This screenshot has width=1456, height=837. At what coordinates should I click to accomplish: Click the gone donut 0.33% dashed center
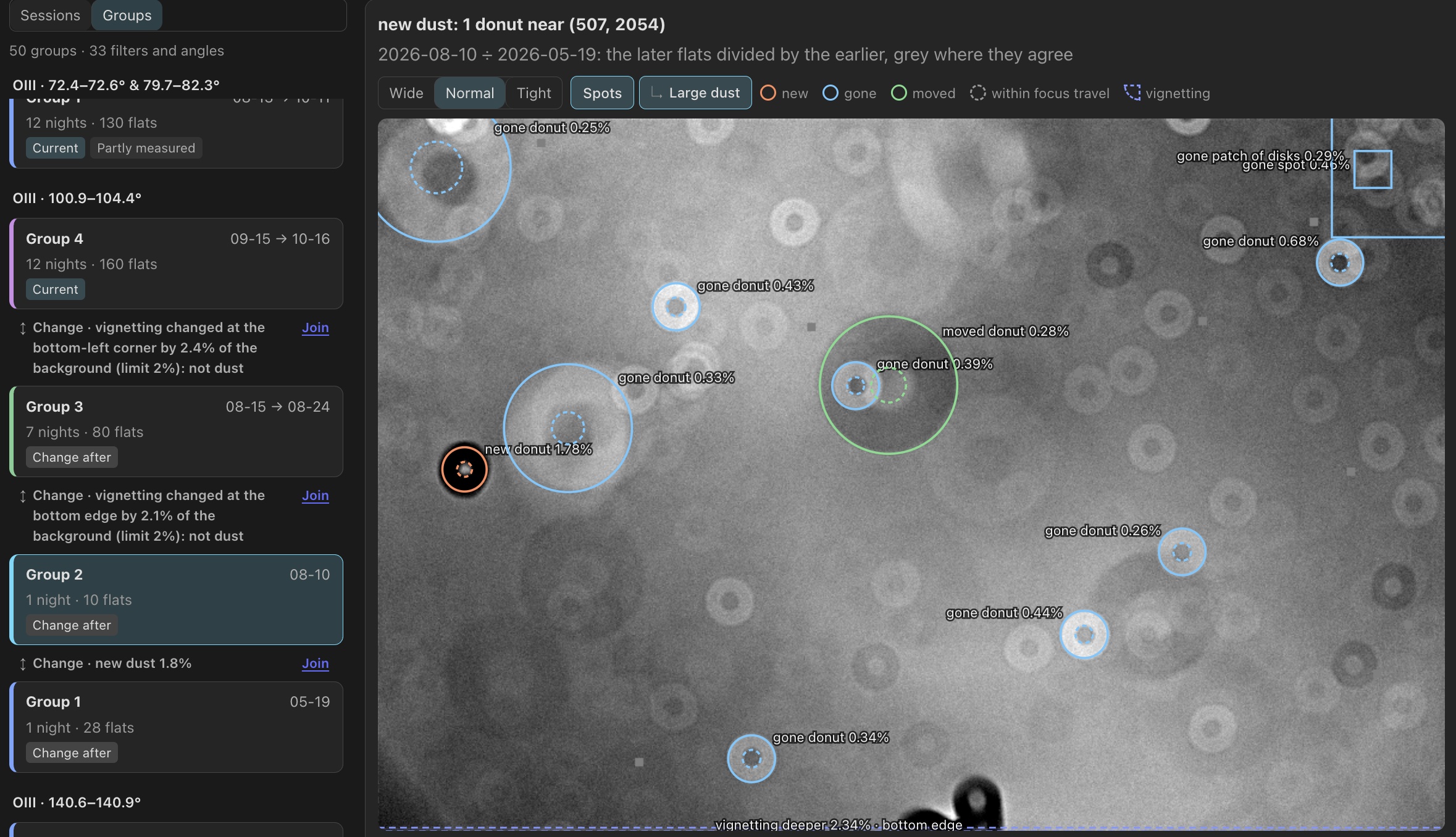[568, 428]
